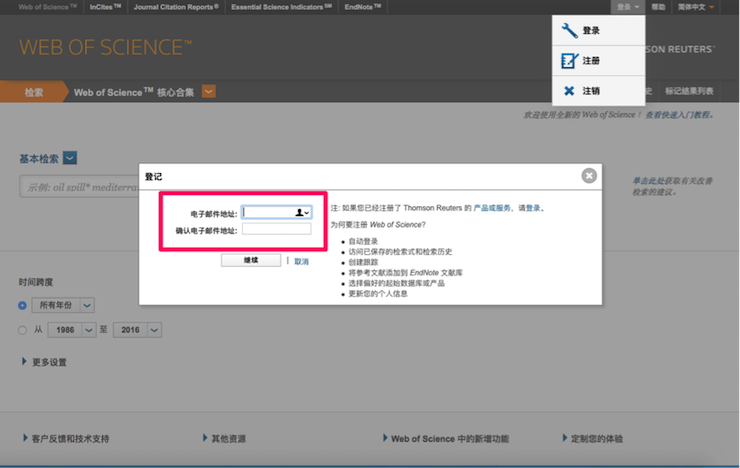
Task: Open the 简体中文 language menu
Action: 696,7
